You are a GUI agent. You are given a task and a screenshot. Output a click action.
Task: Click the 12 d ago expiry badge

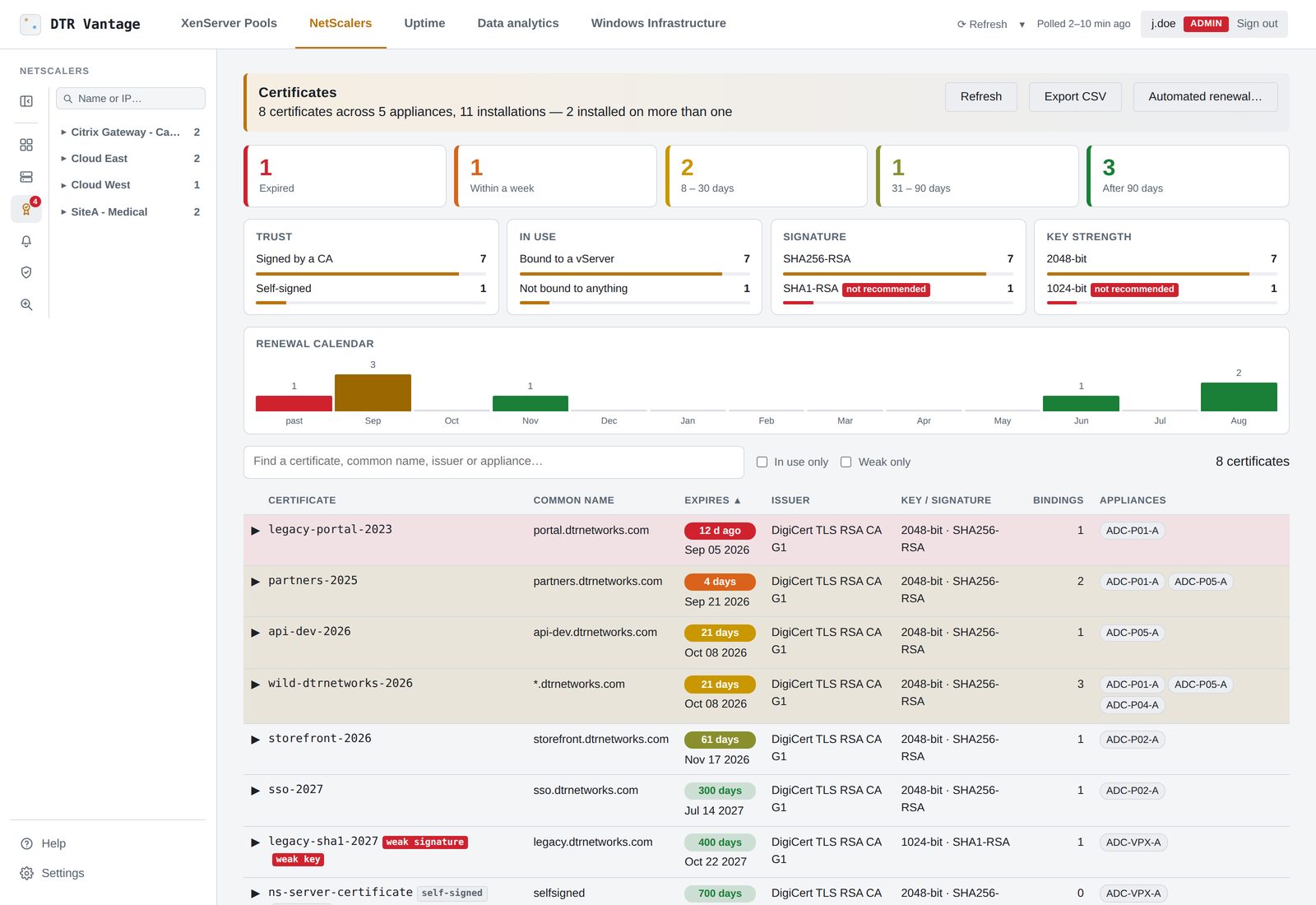[720, 531]
